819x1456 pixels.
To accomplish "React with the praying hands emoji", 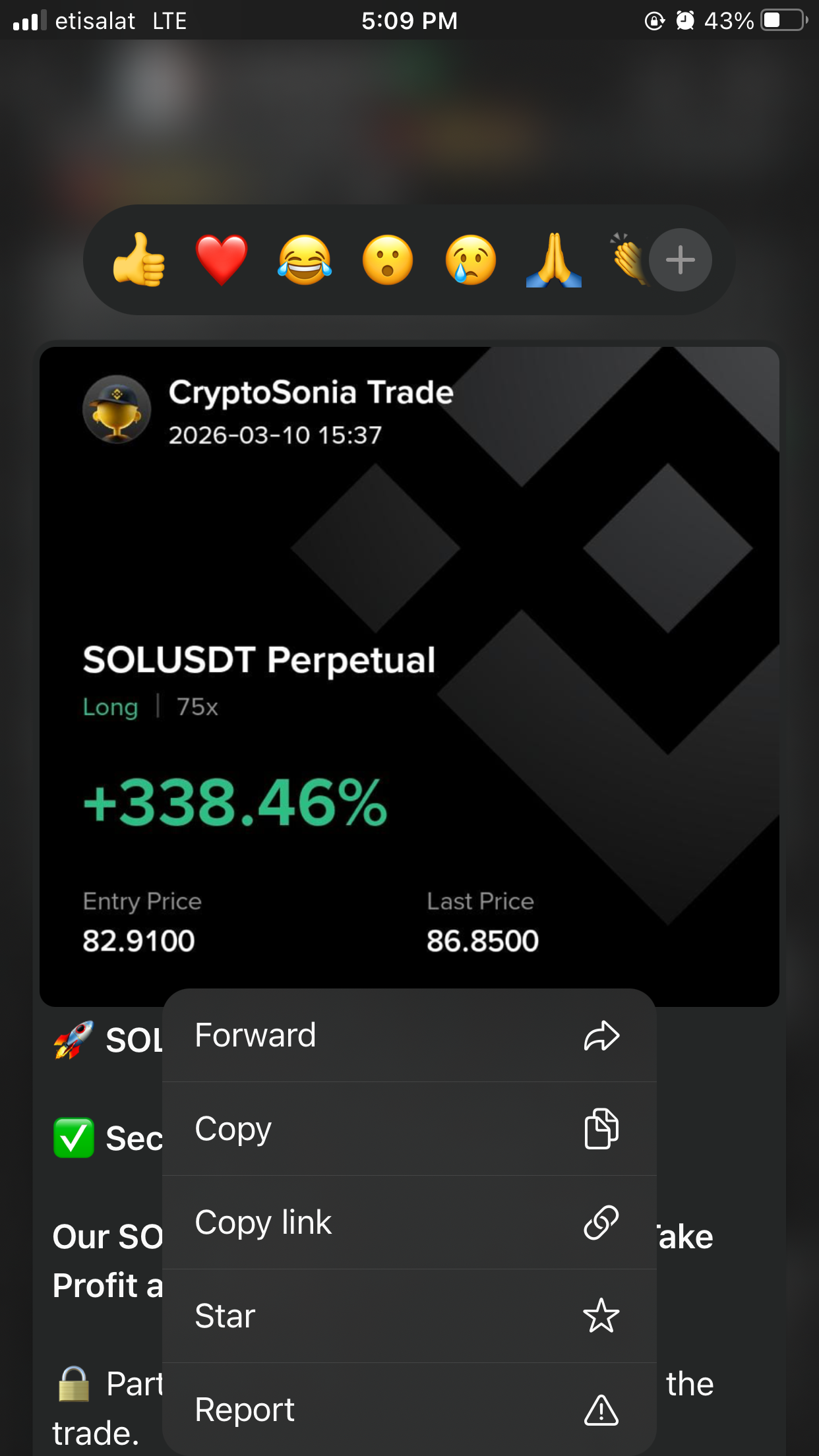I will tap(554, 260).
